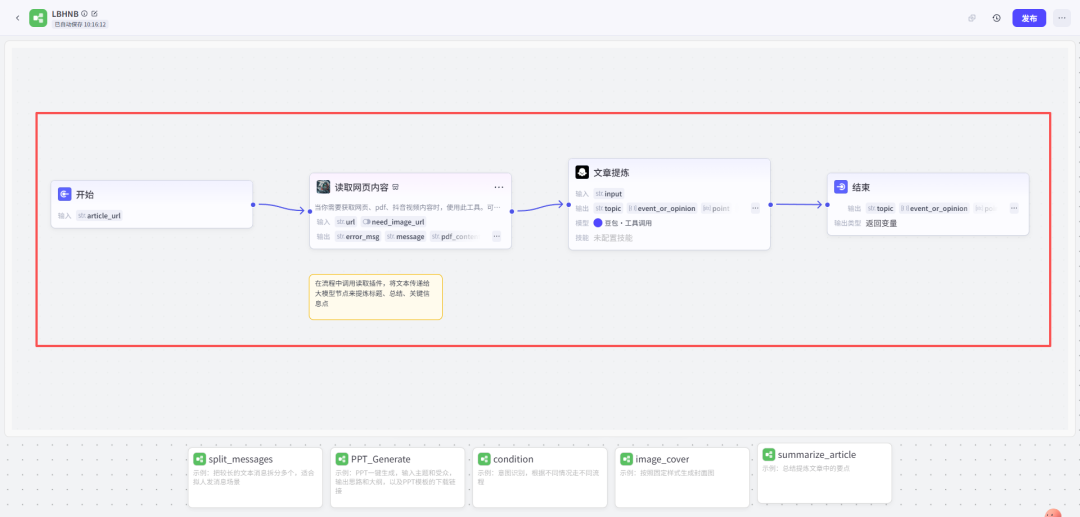The width and height of the screenshot is (1080, 517).
Task: Click the 结束 end node icon
Action: click(840, 187)
